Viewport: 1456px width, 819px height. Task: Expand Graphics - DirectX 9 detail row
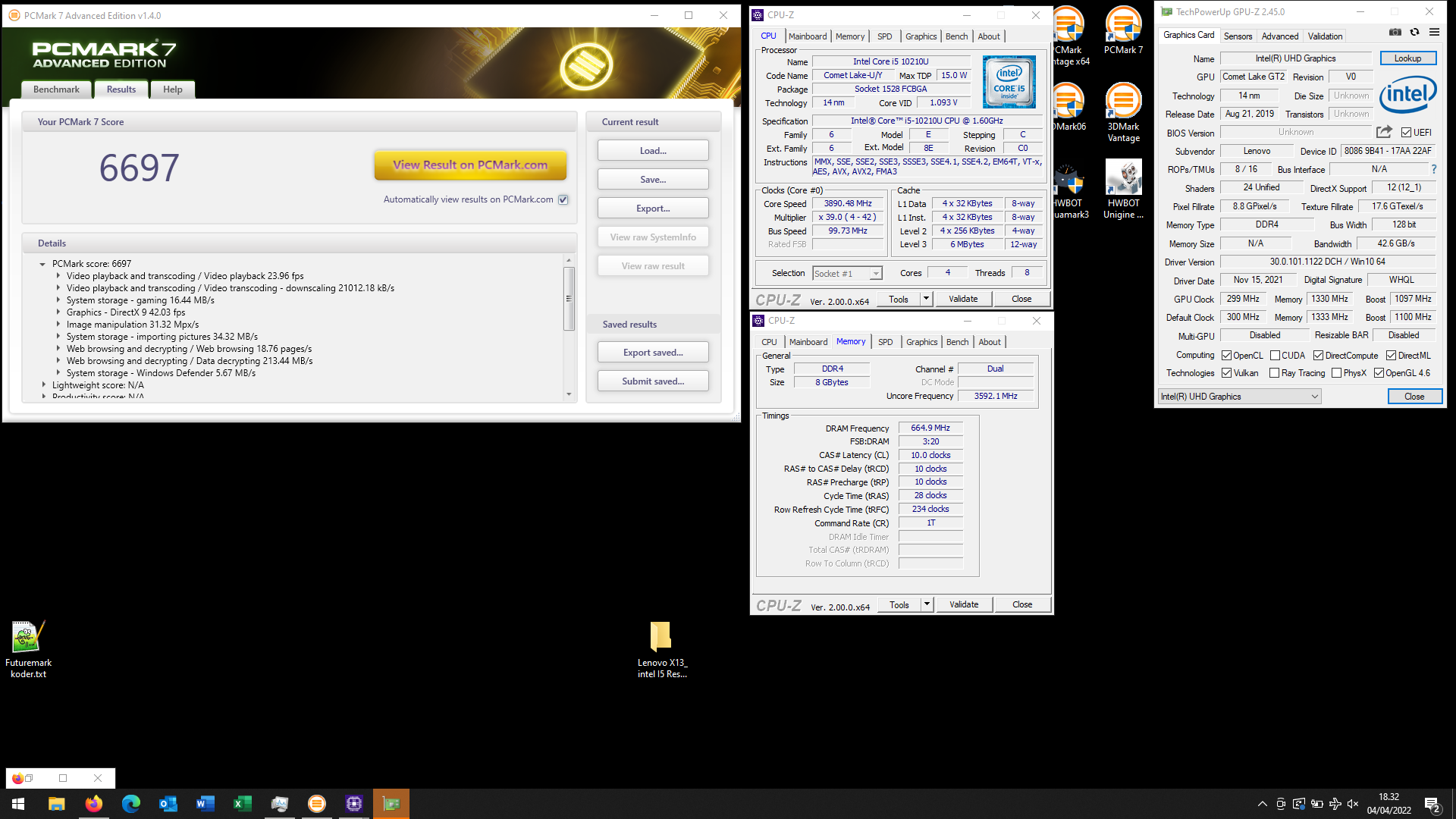pyautogui.click(x=58, y=312)
